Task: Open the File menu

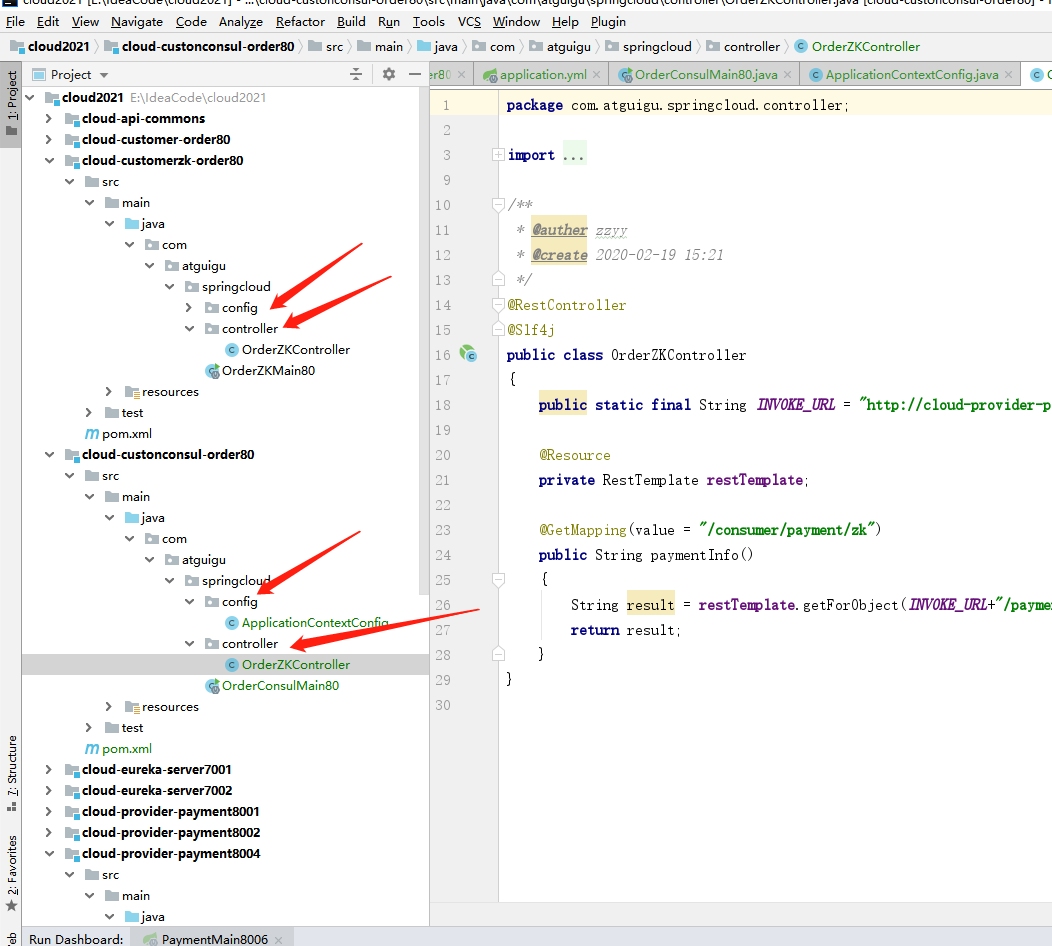Action: tap(15, 21)
